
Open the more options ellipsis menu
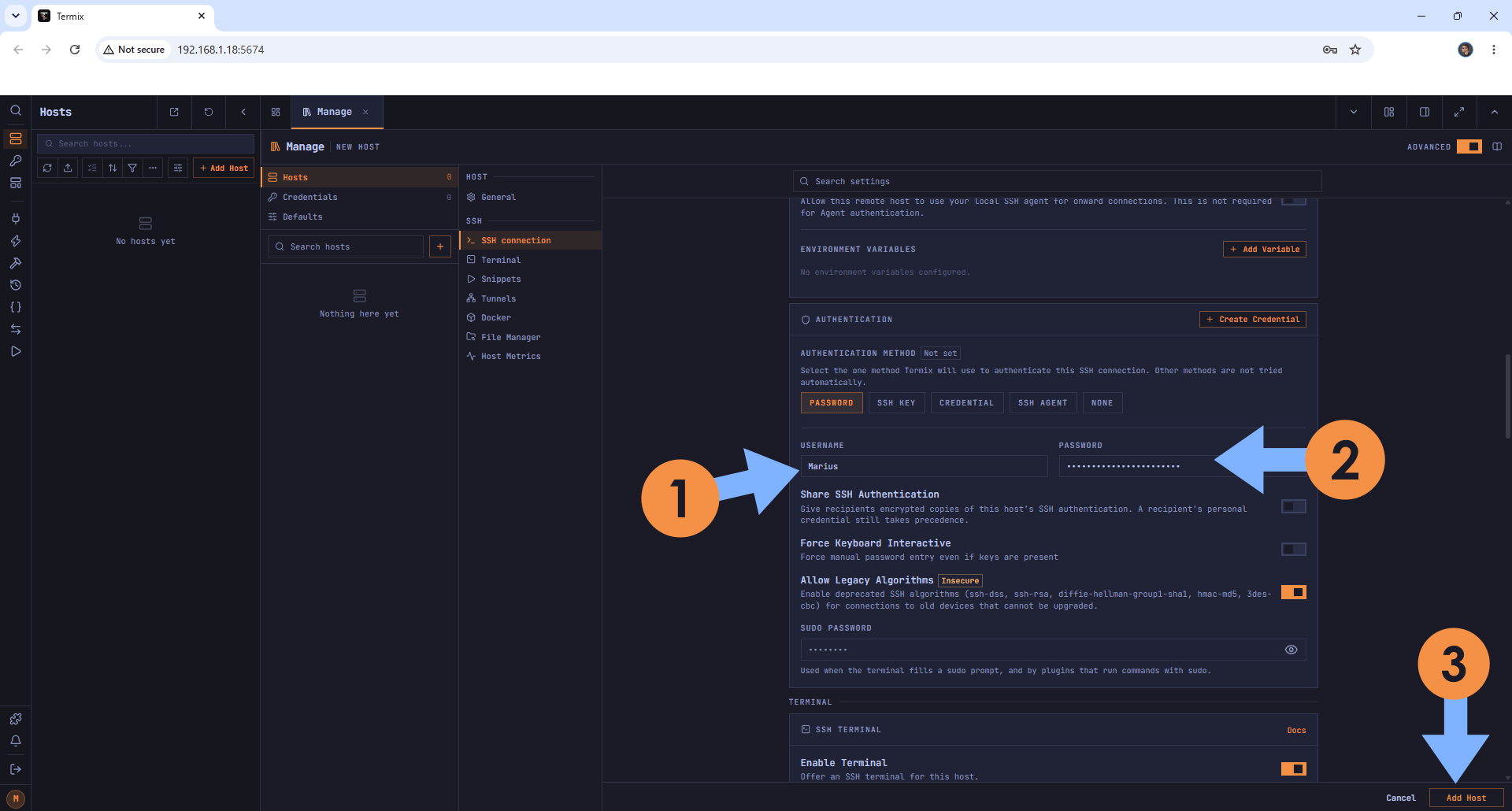(x=153, y=168)
